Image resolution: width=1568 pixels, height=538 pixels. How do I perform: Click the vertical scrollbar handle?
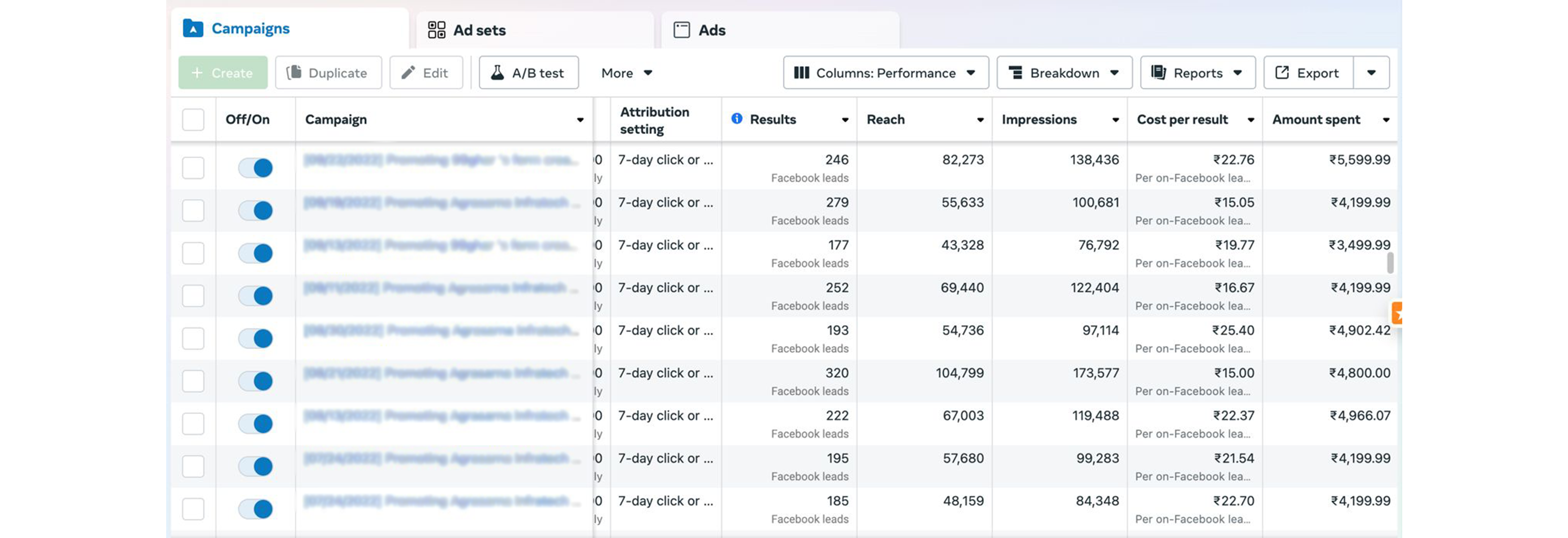(x=1390, y=263)
